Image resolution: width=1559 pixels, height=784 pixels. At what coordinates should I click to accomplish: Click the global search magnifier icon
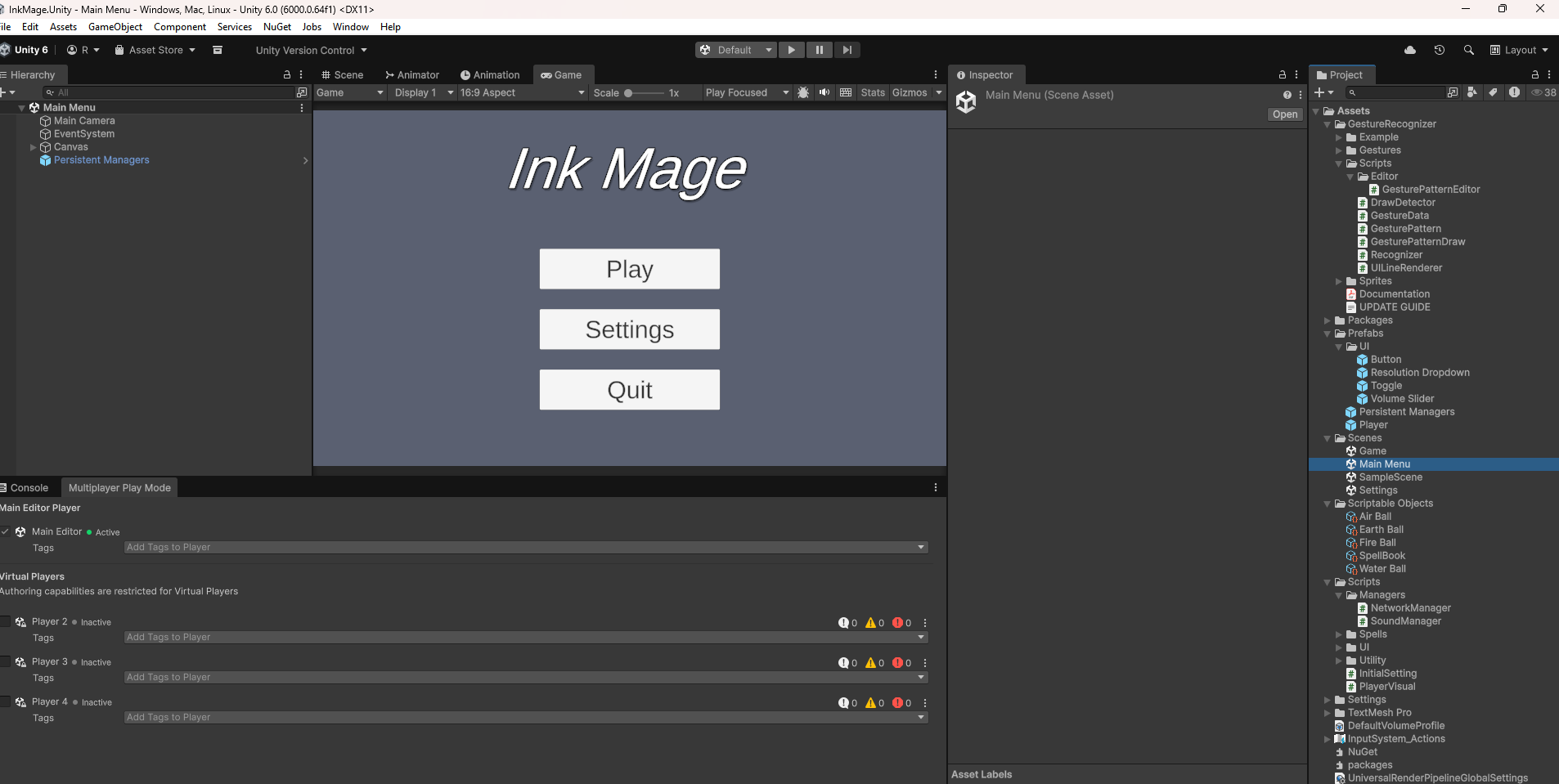pyautogui.click(x=1469, y=50)
